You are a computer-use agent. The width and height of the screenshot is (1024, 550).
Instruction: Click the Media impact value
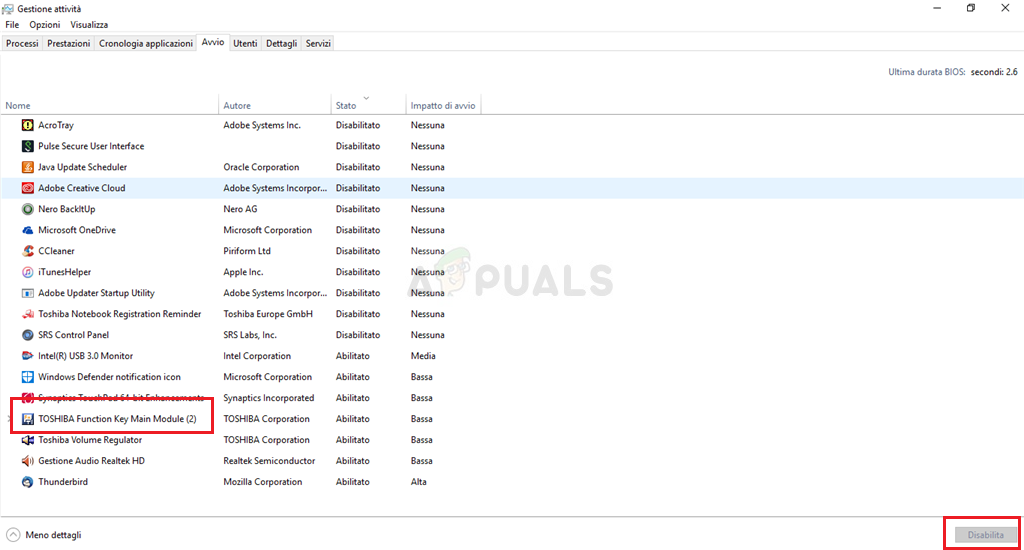(x=423, y=355)
